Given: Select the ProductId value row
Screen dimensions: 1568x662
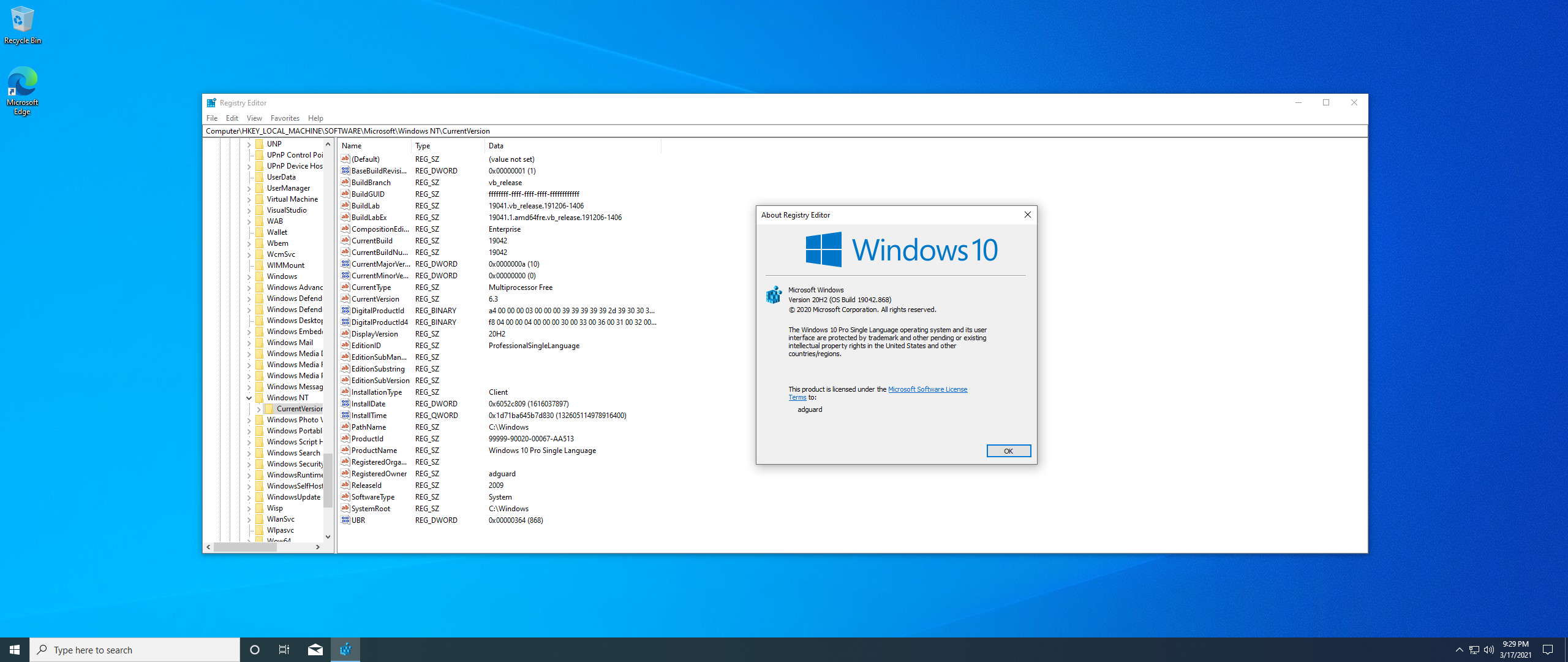Looking at the screenshot, I should coord(500,439).
